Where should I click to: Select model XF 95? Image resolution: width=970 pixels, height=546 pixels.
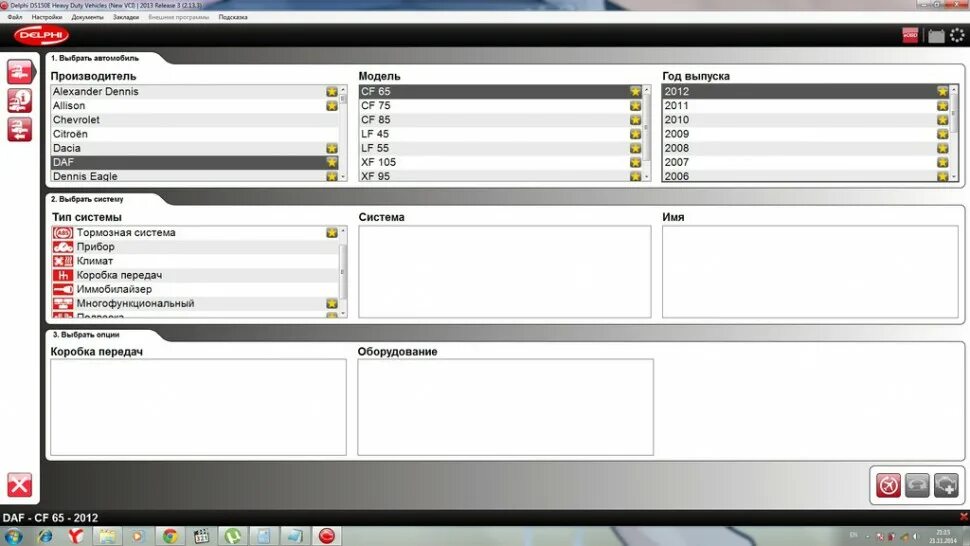tap(500, 176)
